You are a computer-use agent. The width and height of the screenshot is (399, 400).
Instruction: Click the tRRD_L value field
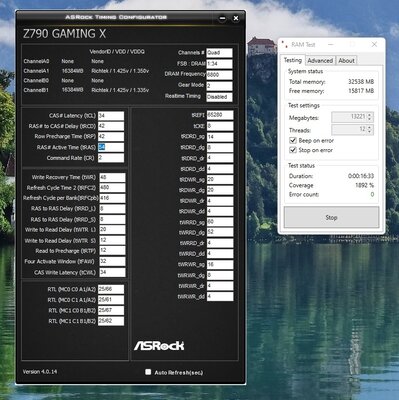112,209
